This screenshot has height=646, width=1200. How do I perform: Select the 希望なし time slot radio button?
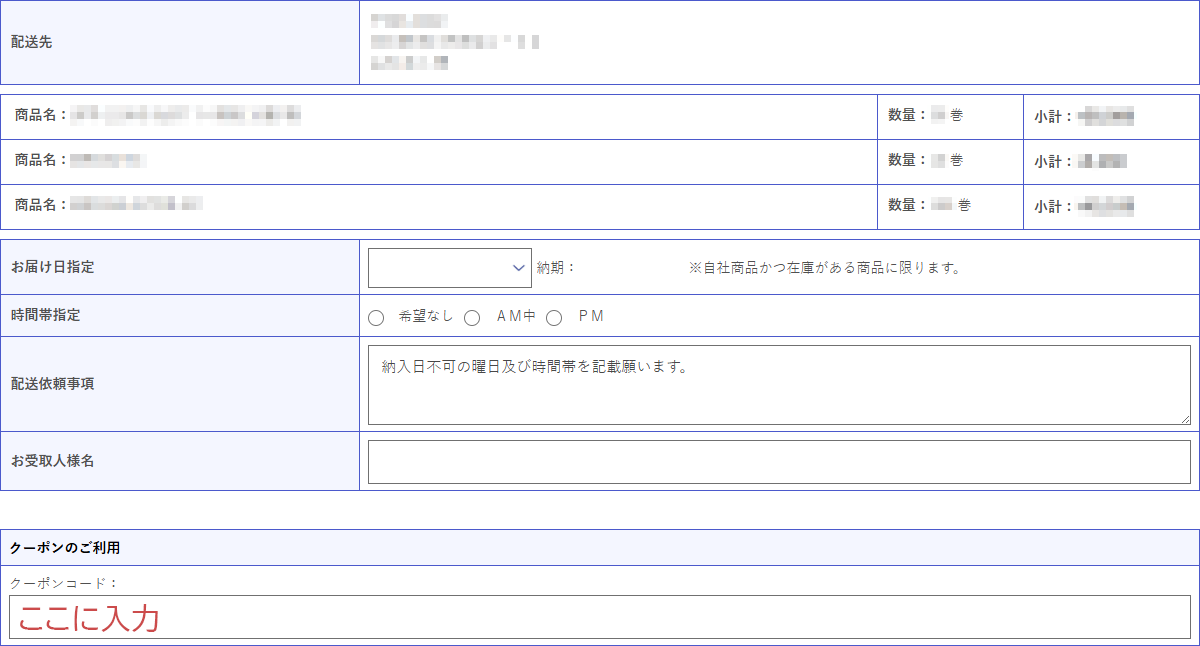pyautogui.click(x=376, y=318)
